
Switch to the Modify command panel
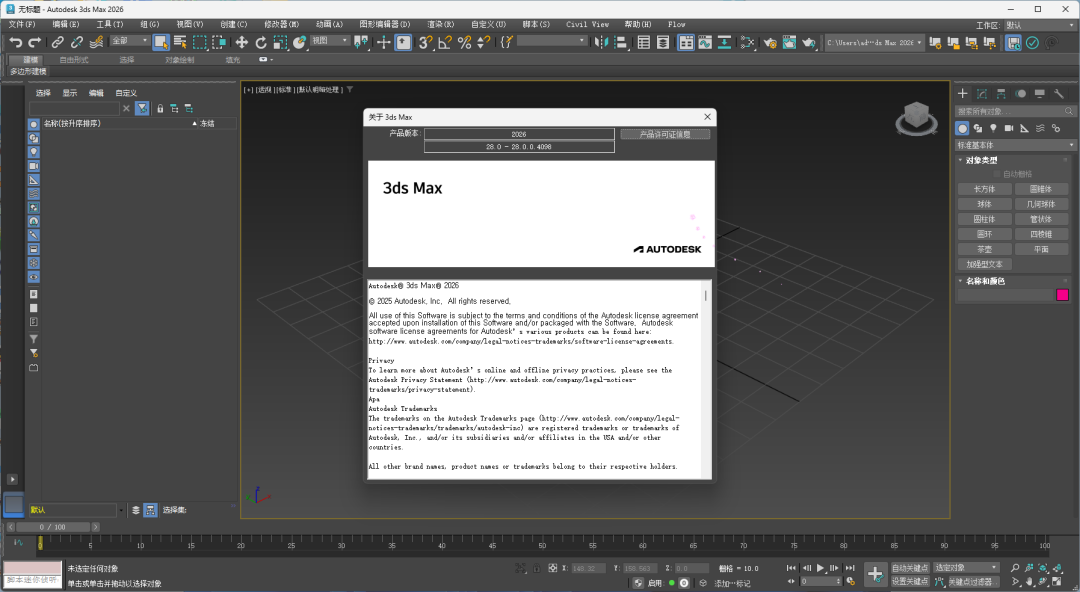click(983, 93)
